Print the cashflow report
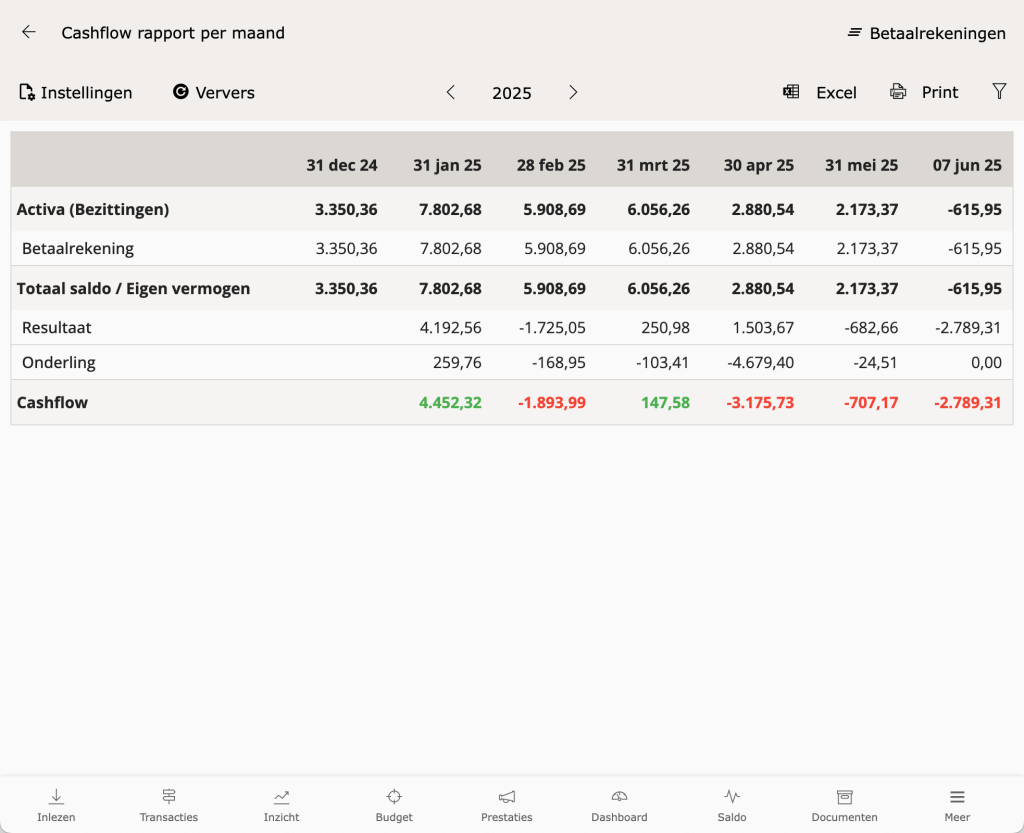Viewport: 1024px width, 833px height. (924, 92)
